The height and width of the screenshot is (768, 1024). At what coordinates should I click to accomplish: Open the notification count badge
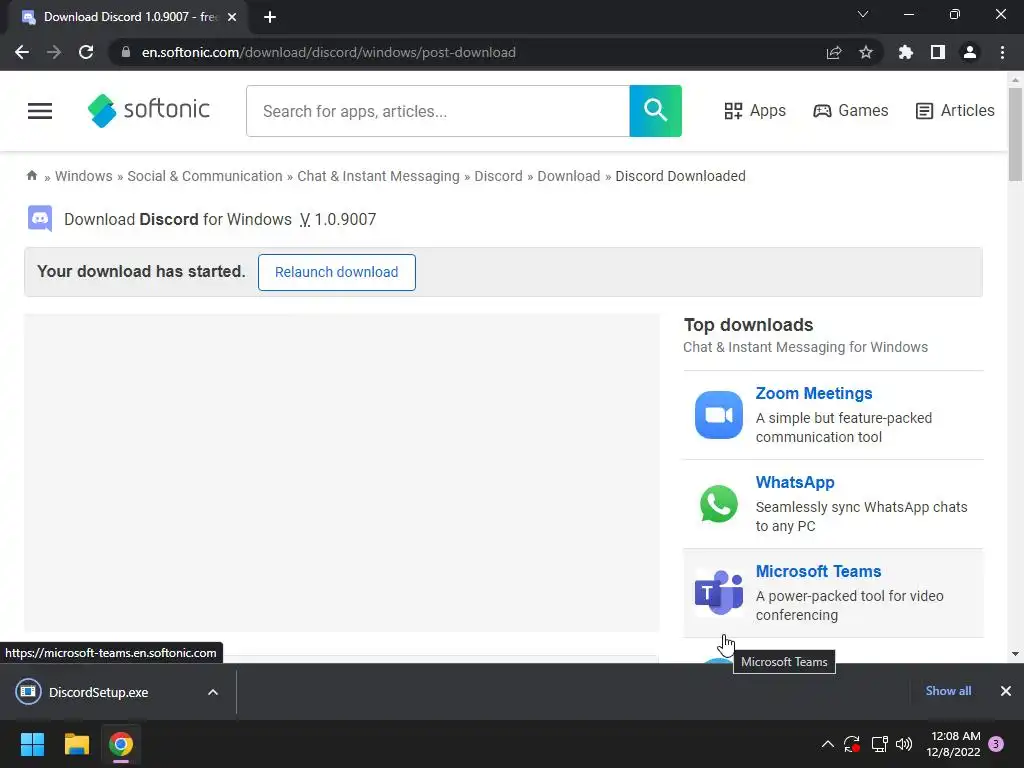point(996,744)
